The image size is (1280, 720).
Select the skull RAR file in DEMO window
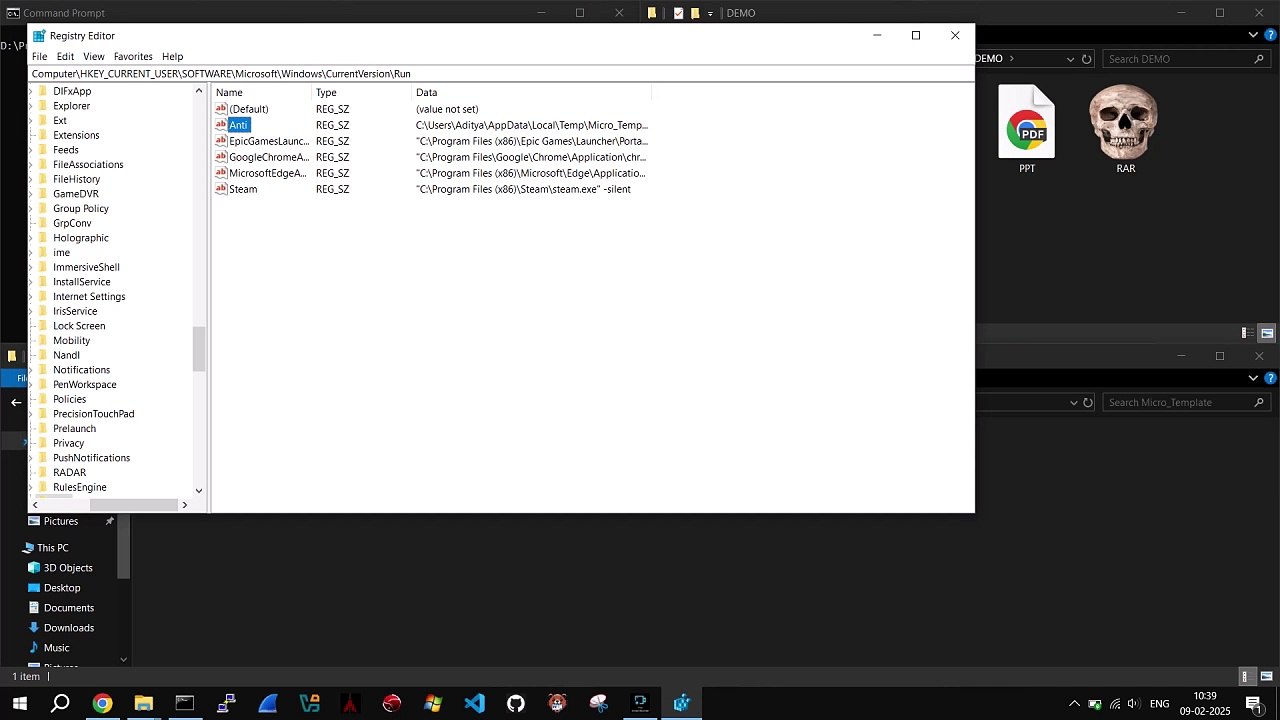pyautogui.click(x=1125, y=130)
